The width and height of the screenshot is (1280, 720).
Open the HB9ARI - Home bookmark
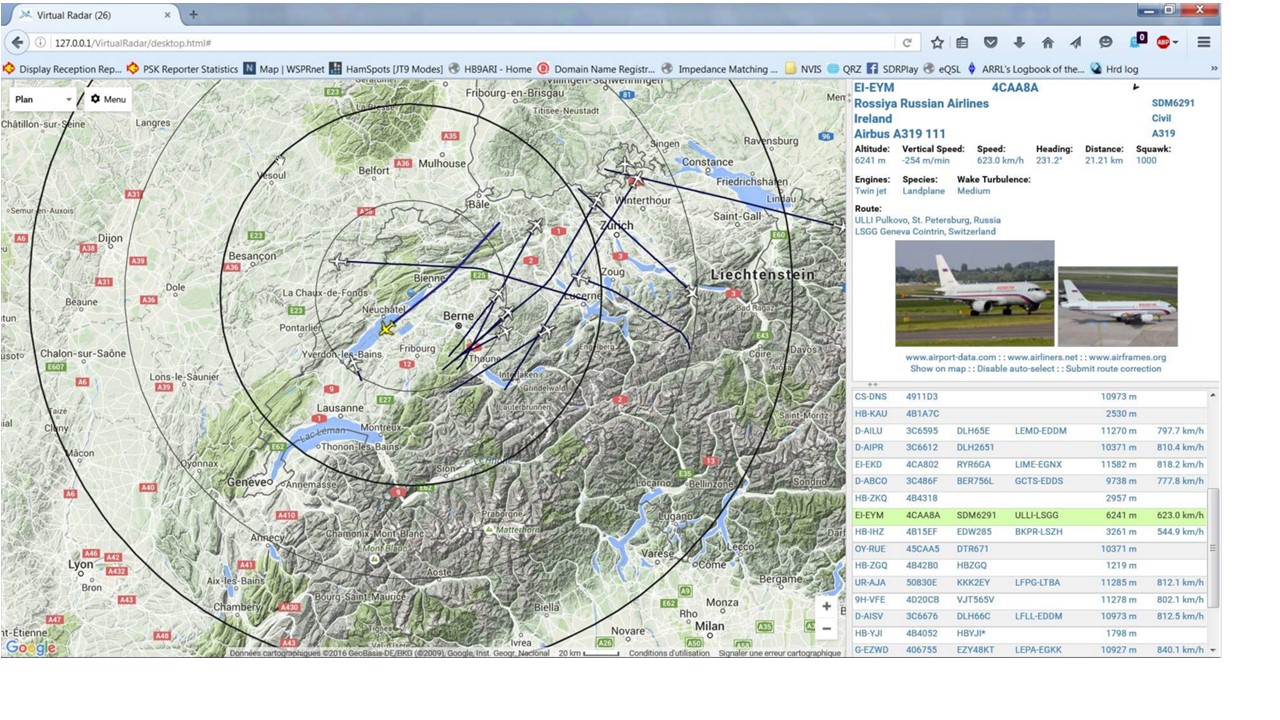click(x=491, y=69)
